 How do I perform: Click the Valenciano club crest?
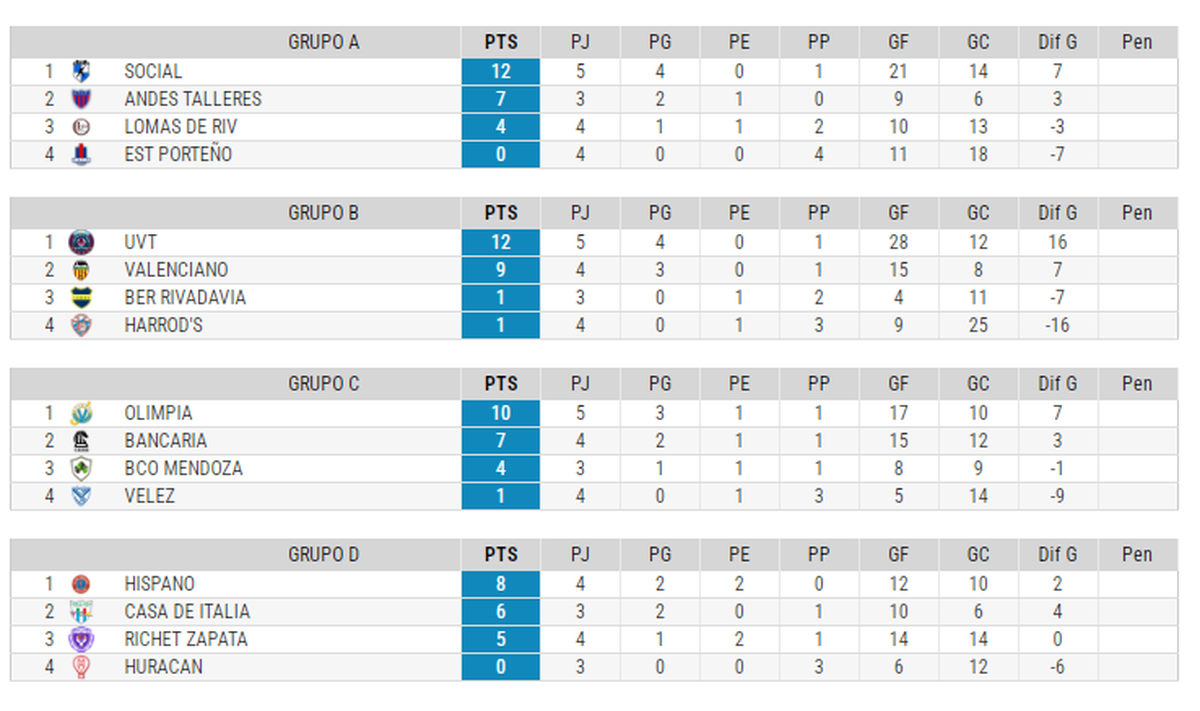[x=81, y=270]
